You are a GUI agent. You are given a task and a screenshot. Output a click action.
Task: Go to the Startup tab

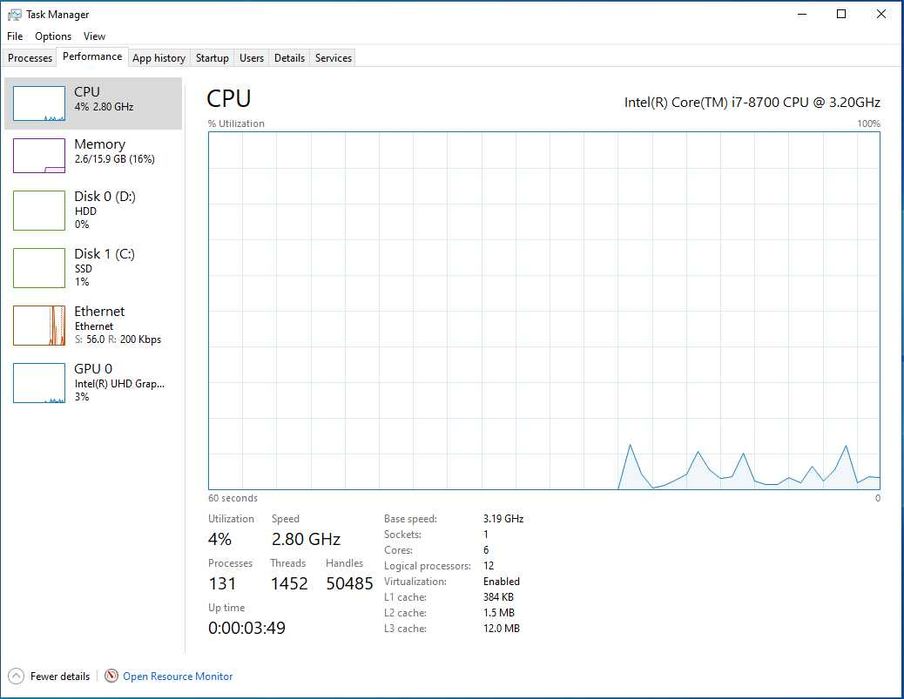click(212, 58)
